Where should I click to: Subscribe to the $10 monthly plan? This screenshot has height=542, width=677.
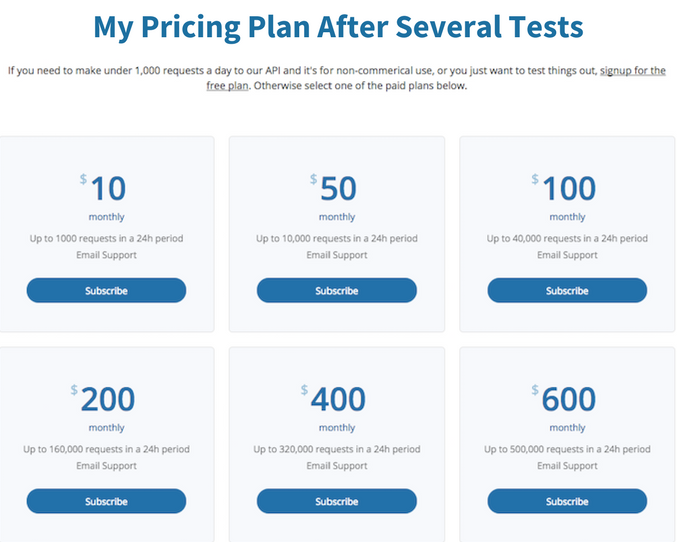pyautogui.click(x=106, y=291)
